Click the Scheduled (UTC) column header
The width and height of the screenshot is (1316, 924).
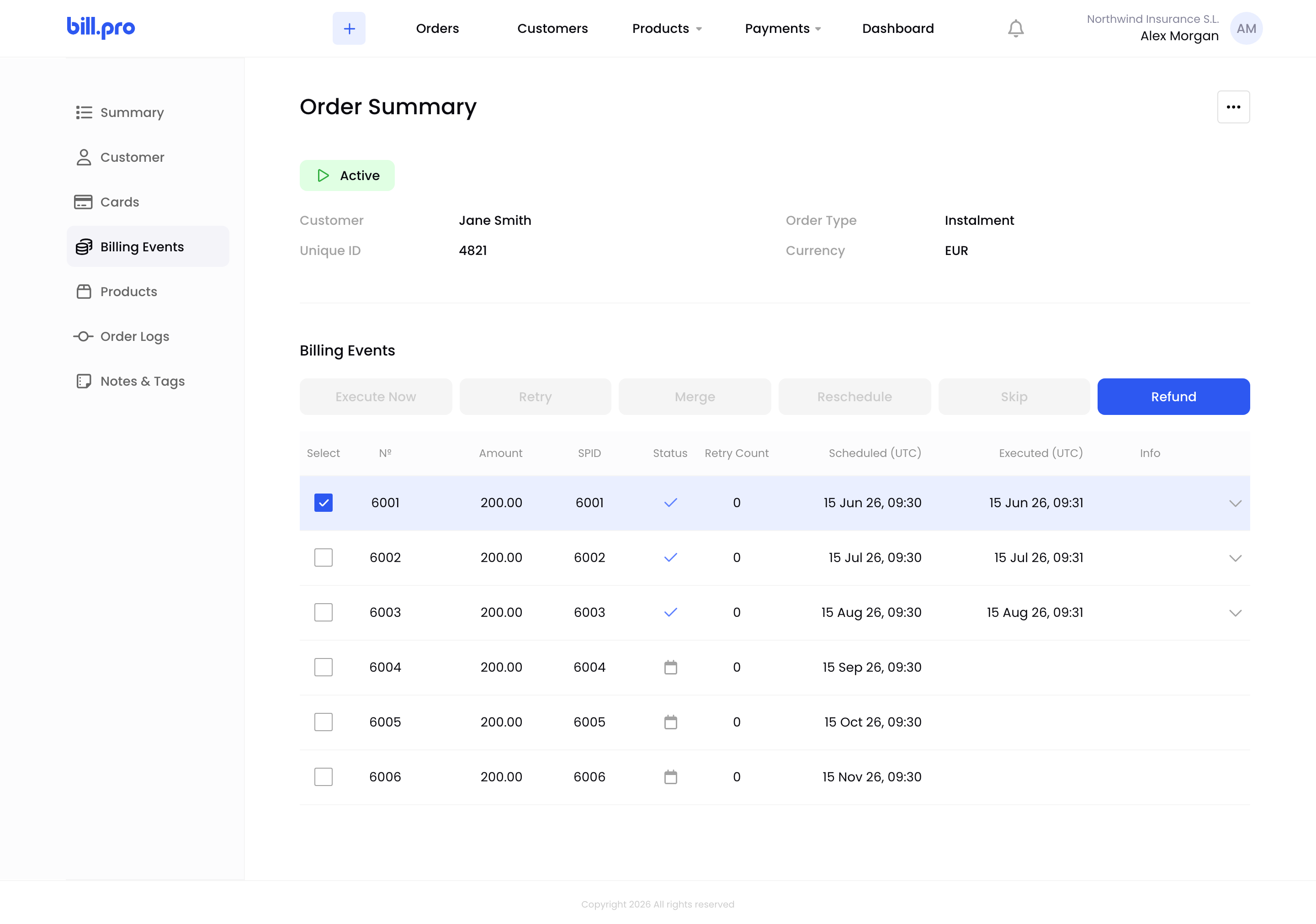[x=875, y=453]
